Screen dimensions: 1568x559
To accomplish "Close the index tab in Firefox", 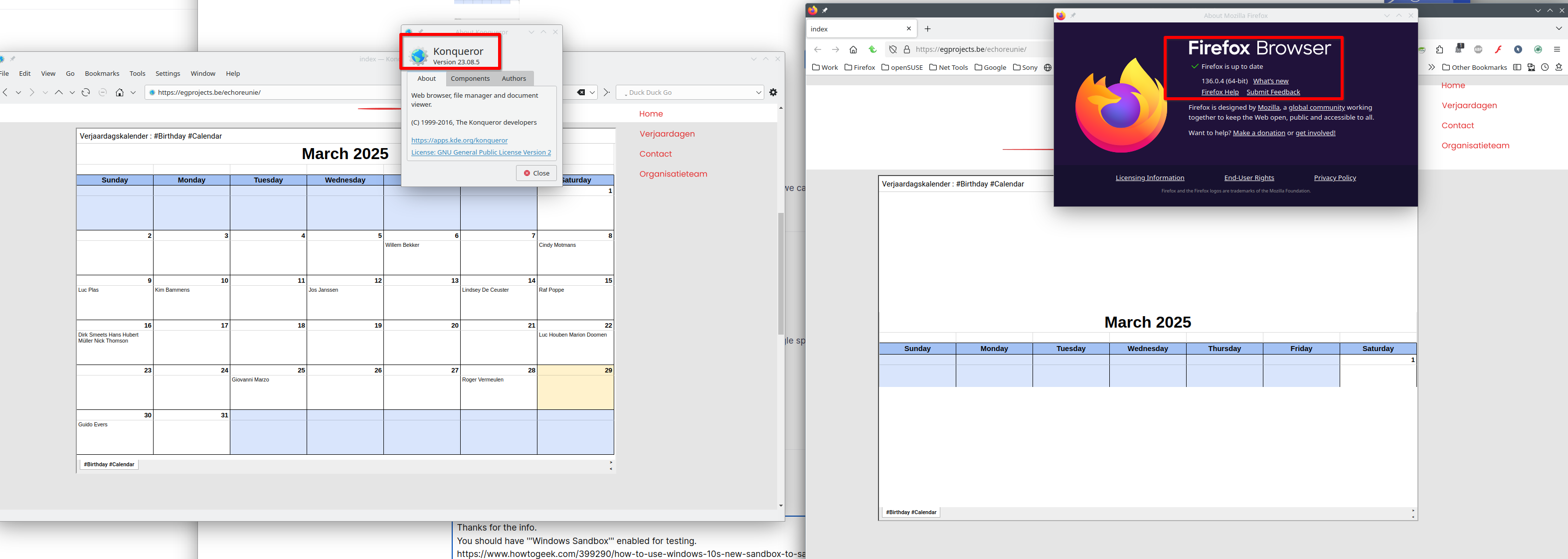I will pos(909,28).
